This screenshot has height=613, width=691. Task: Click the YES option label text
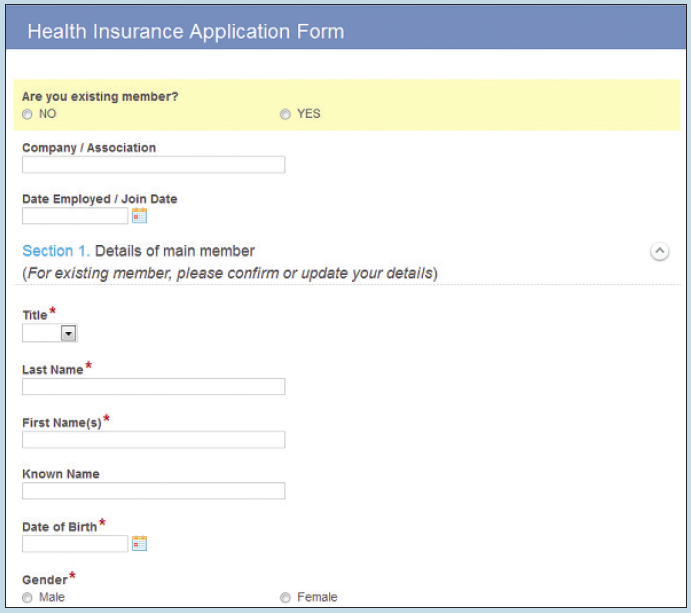tap(308, 114)
